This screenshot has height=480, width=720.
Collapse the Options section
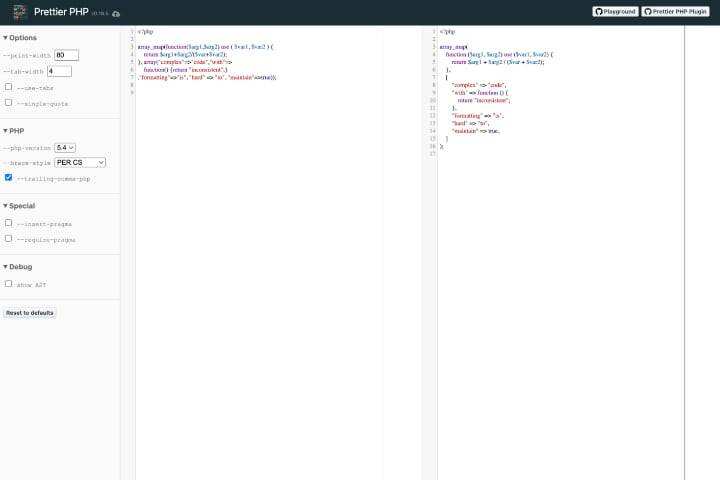tap(22, 38)
